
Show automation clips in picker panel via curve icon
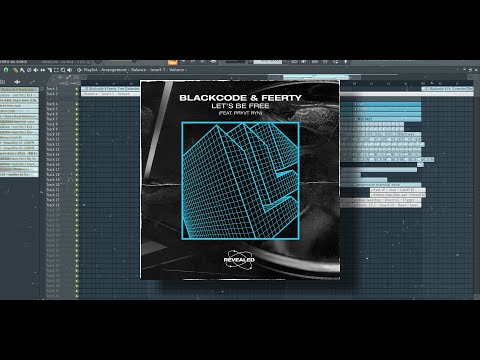tap(32, 82)
